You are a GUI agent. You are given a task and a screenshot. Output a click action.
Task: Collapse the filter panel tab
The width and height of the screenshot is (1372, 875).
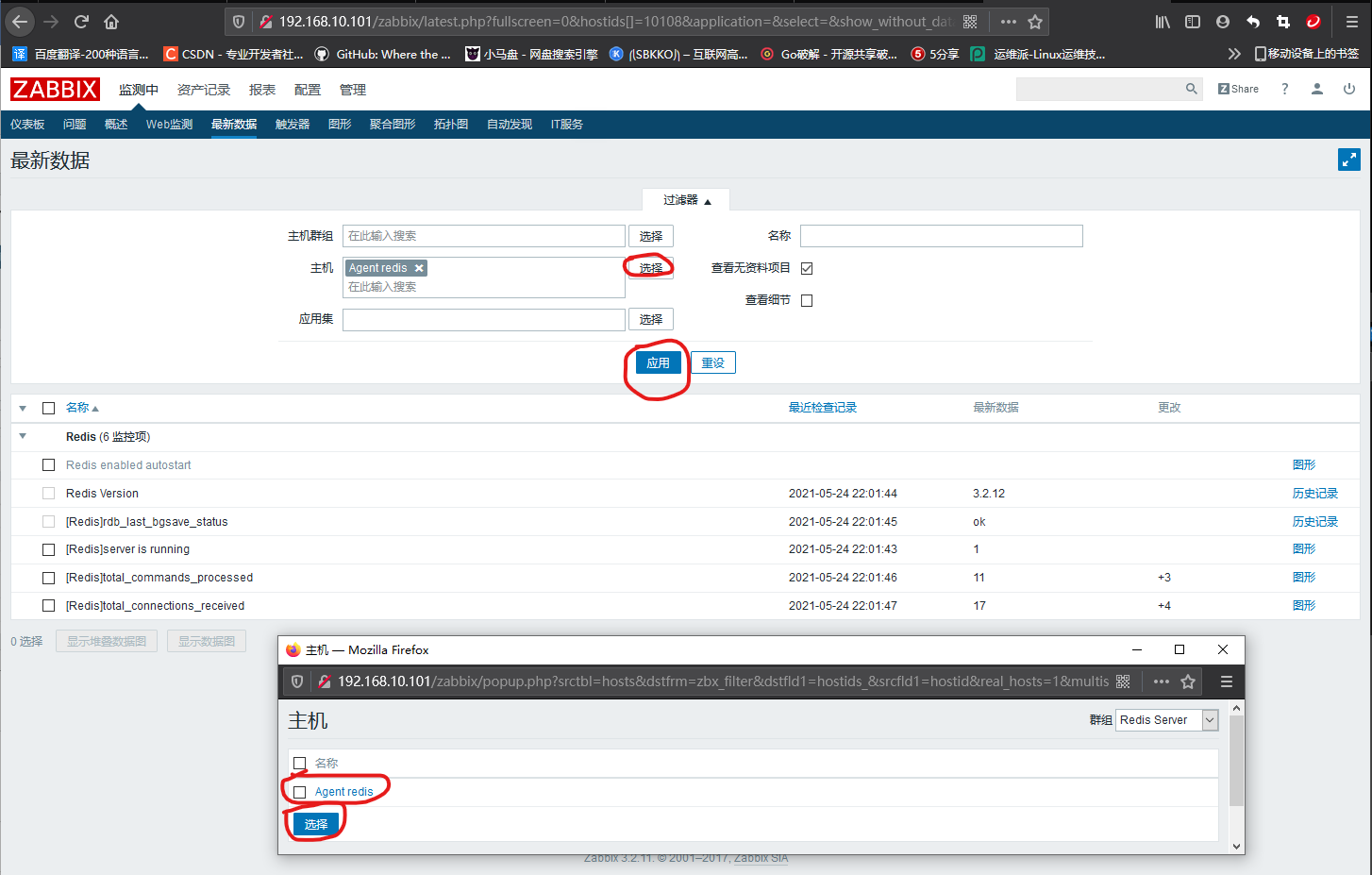point(686,200)
